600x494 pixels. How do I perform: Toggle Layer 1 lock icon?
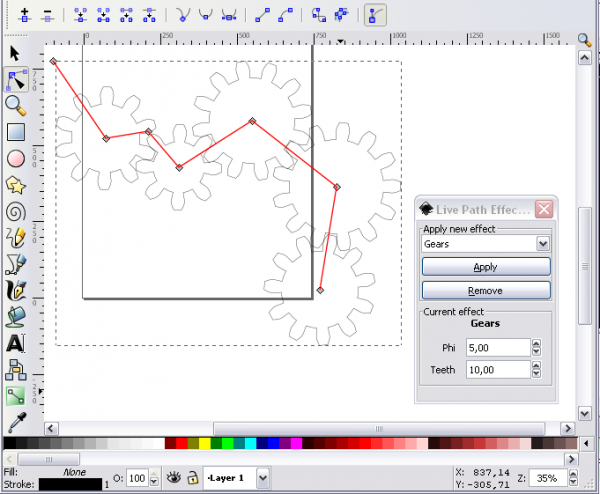(192, 478)
